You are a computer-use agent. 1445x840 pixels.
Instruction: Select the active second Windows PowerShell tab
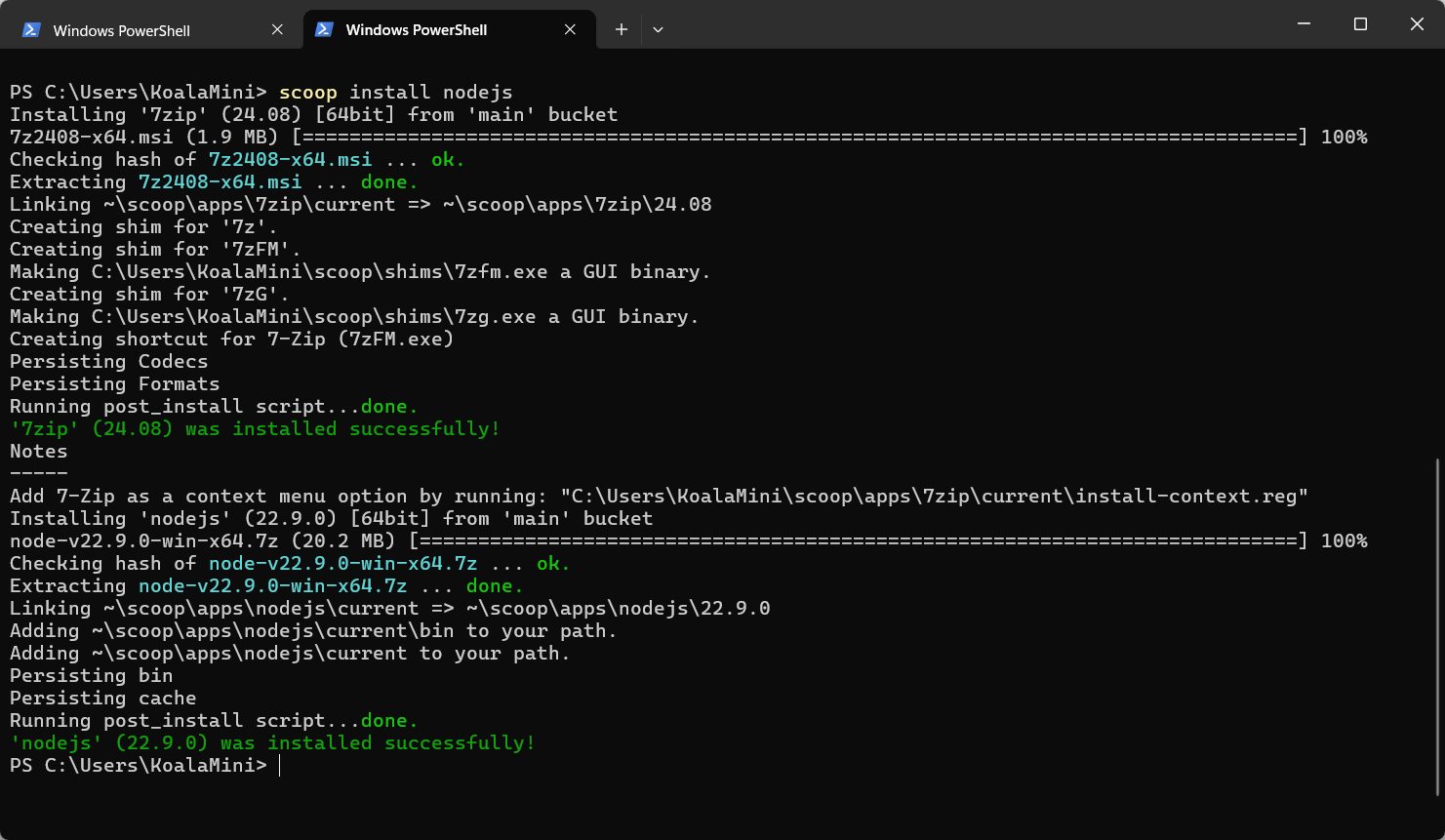(x=417, y=30)
